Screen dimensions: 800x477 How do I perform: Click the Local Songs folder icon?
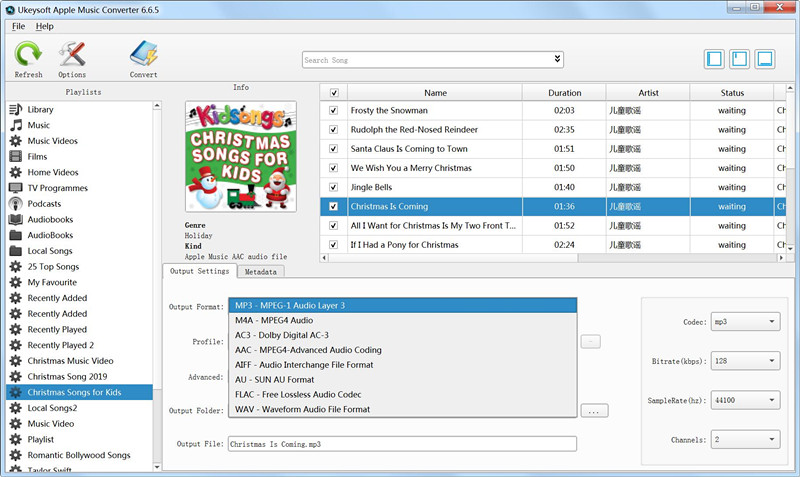coord(16,250)
